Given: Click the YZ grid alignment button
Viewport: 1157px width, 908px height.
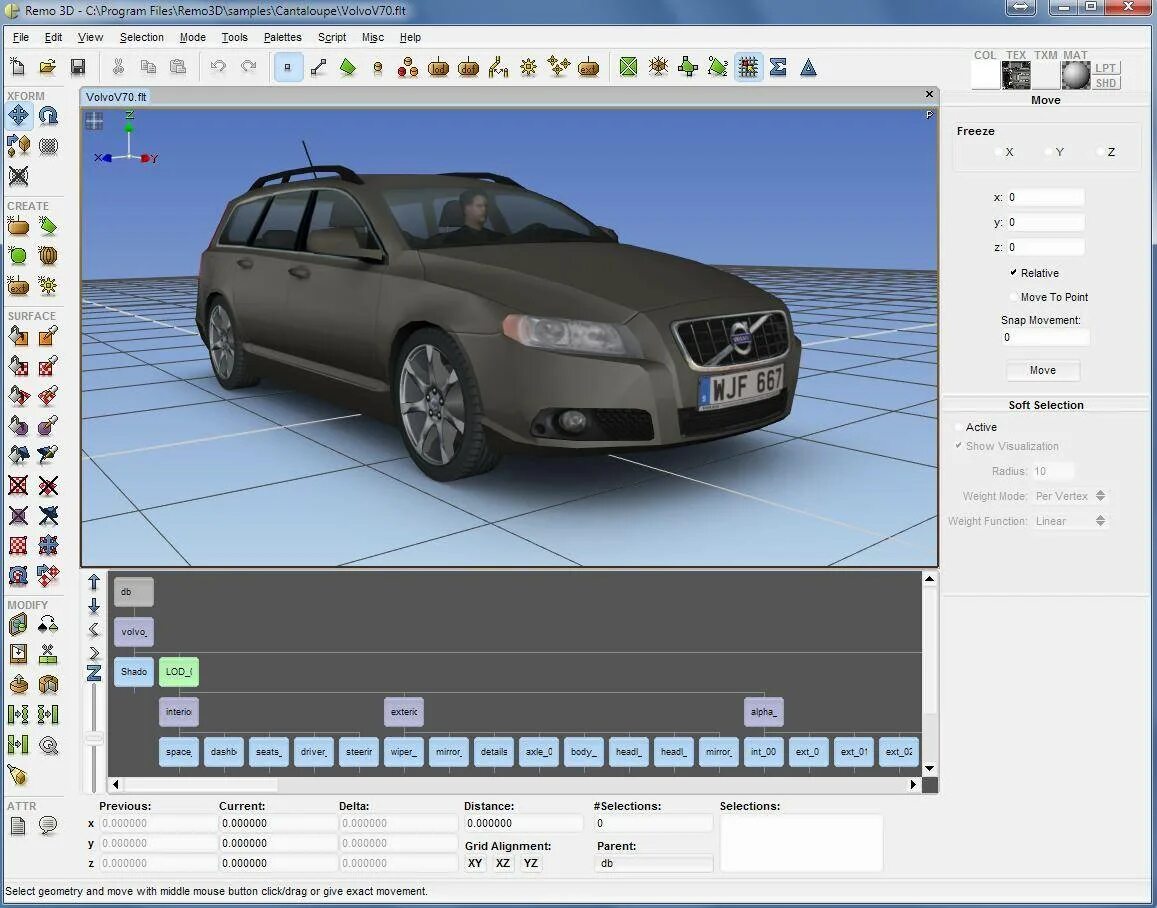Looking at the screenshot, I should (x=531, y=863).
